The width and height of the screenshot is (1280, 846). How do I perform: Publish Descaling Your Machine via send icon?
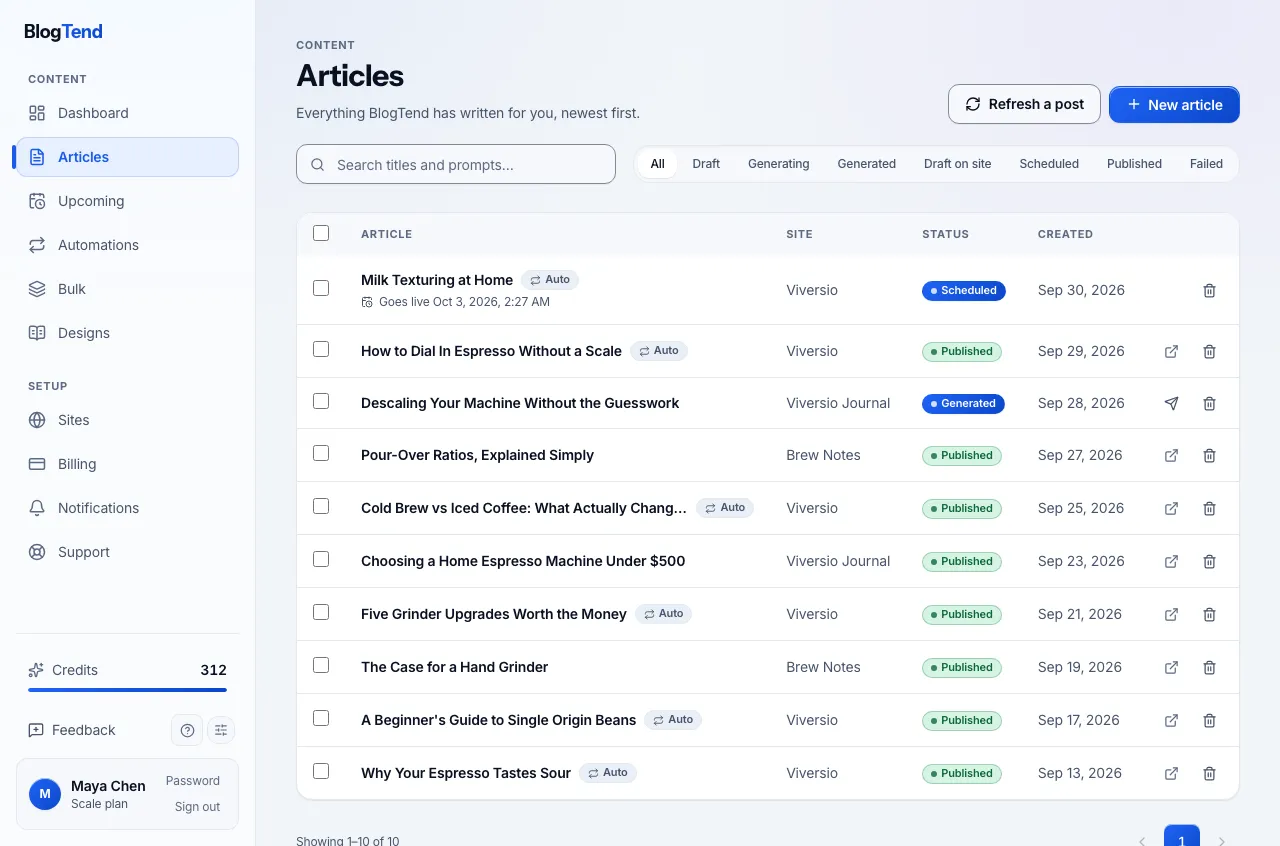[x=1171, y=404]
